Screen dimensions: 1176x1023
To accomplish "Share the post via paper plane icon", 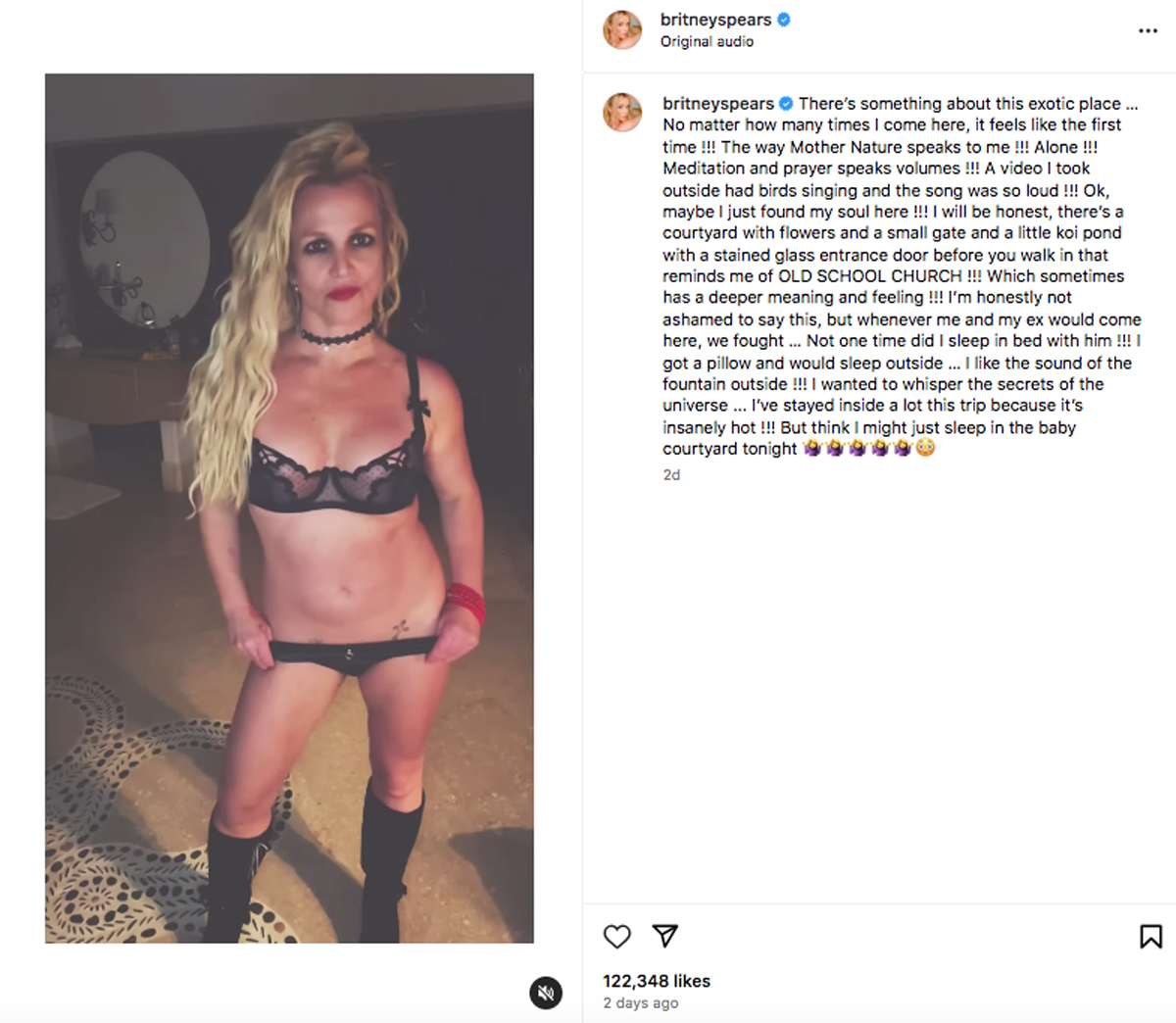I will [665, 936].
